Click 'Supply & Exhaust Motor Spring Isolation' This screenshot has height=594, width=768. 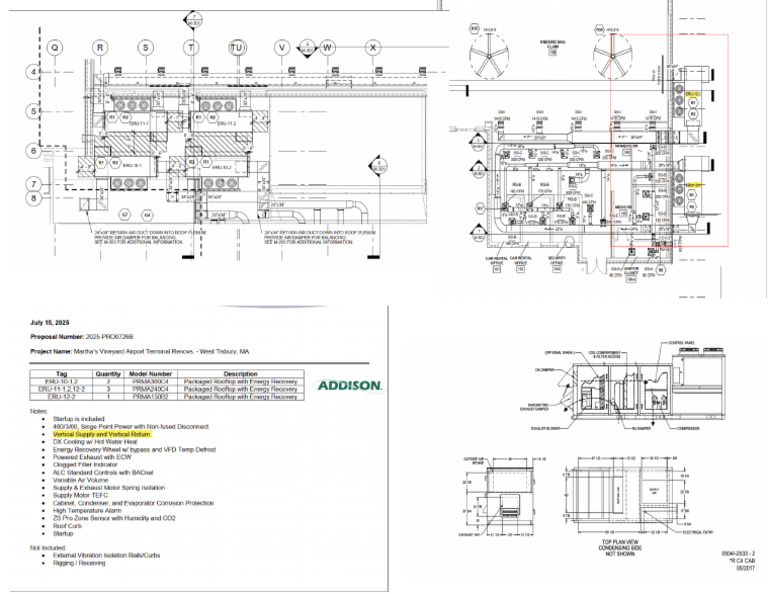(109, 488)
